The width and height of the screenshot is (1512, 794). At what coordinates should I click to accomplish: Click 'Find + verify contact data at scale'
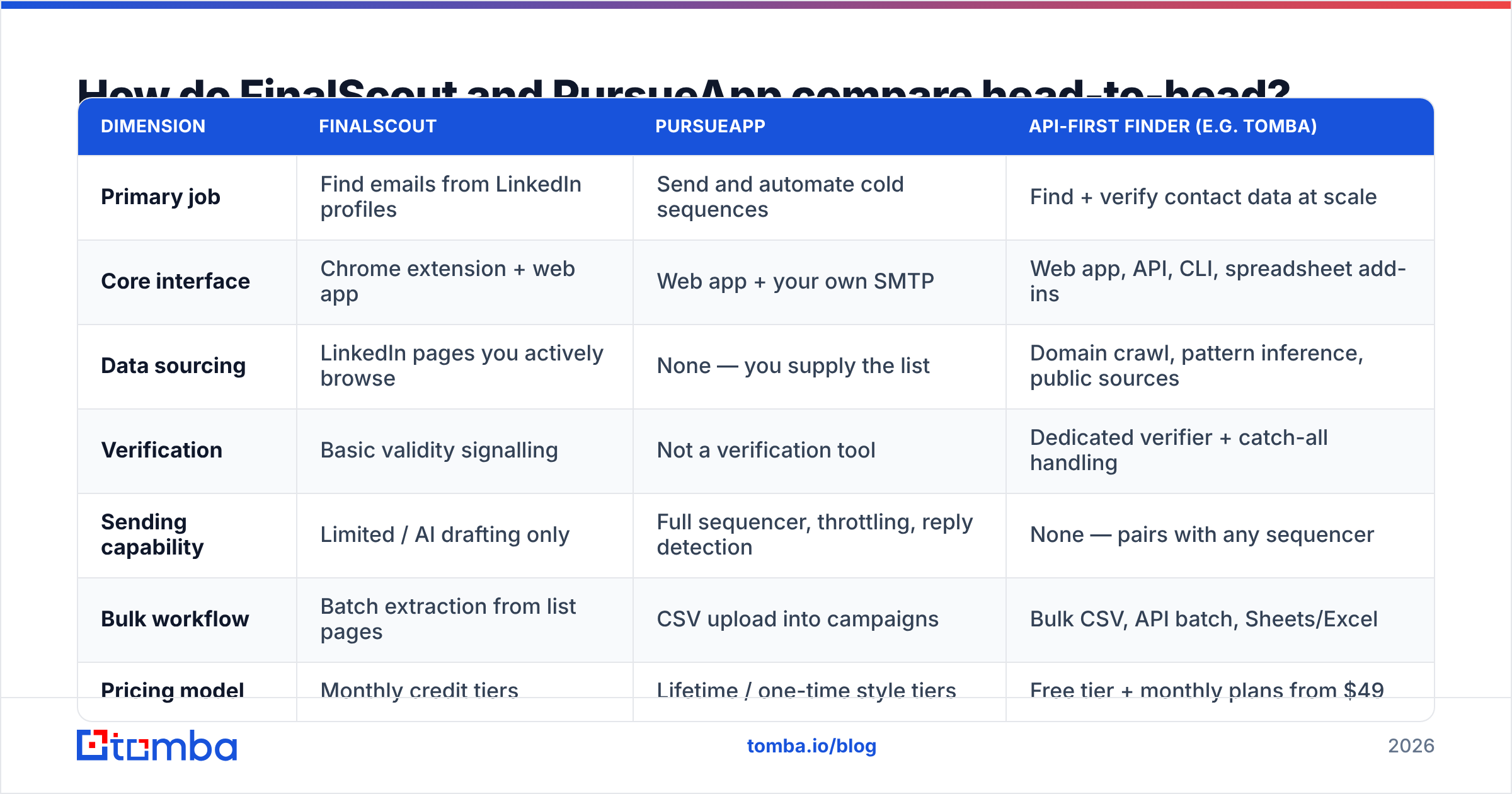tap(1203, 197)
